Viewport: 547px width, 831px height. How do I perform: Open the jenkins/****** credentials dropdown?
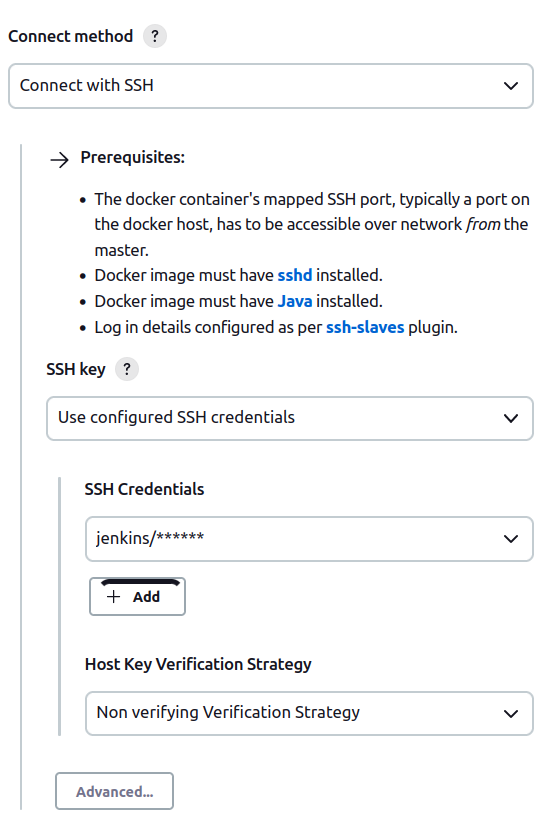click(x=309, y=539)
